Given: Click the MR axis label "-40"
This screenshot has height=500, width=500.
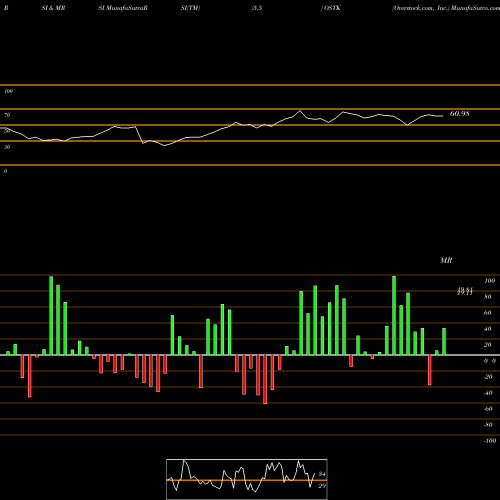Looking at the screenshot, I should (488, 393).
